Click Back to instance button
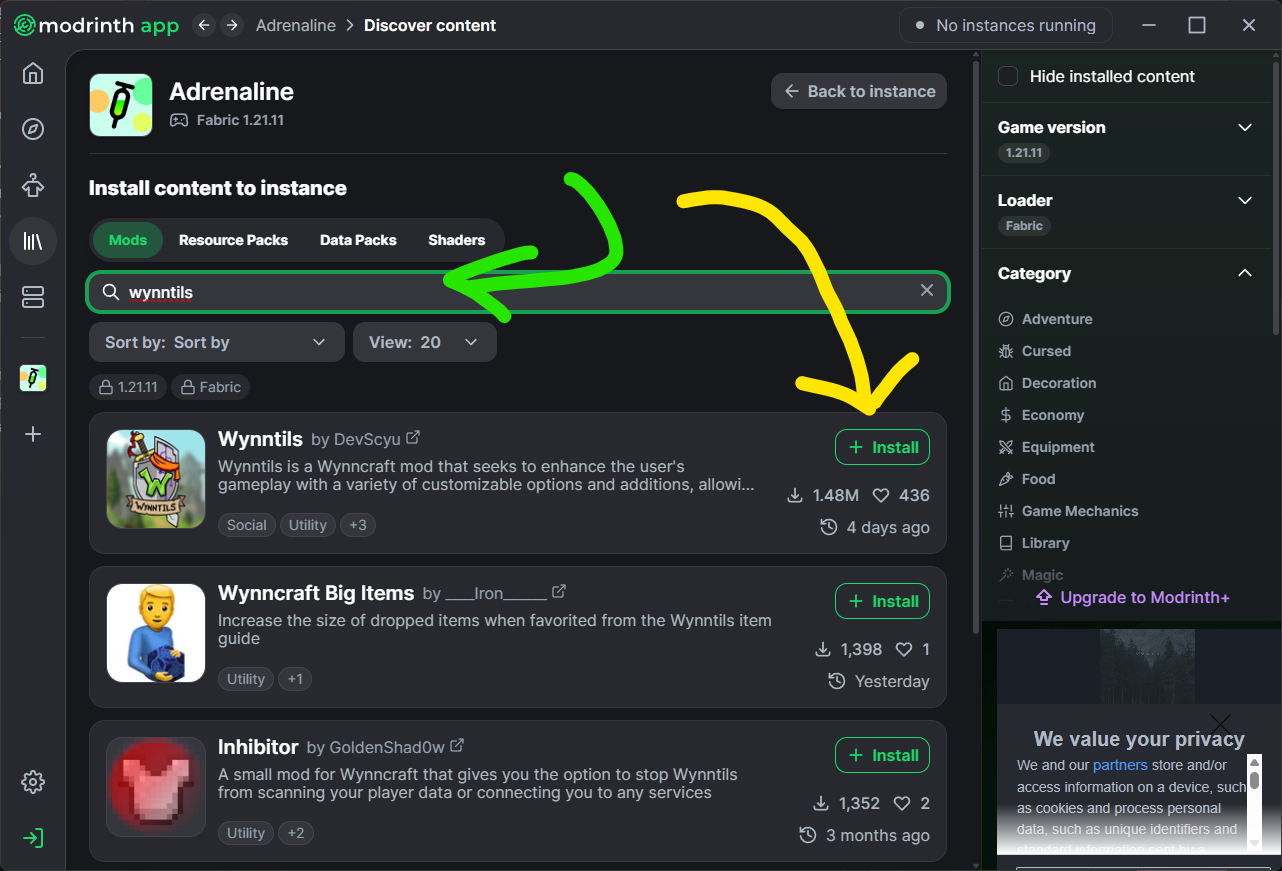 pos(859,91)
